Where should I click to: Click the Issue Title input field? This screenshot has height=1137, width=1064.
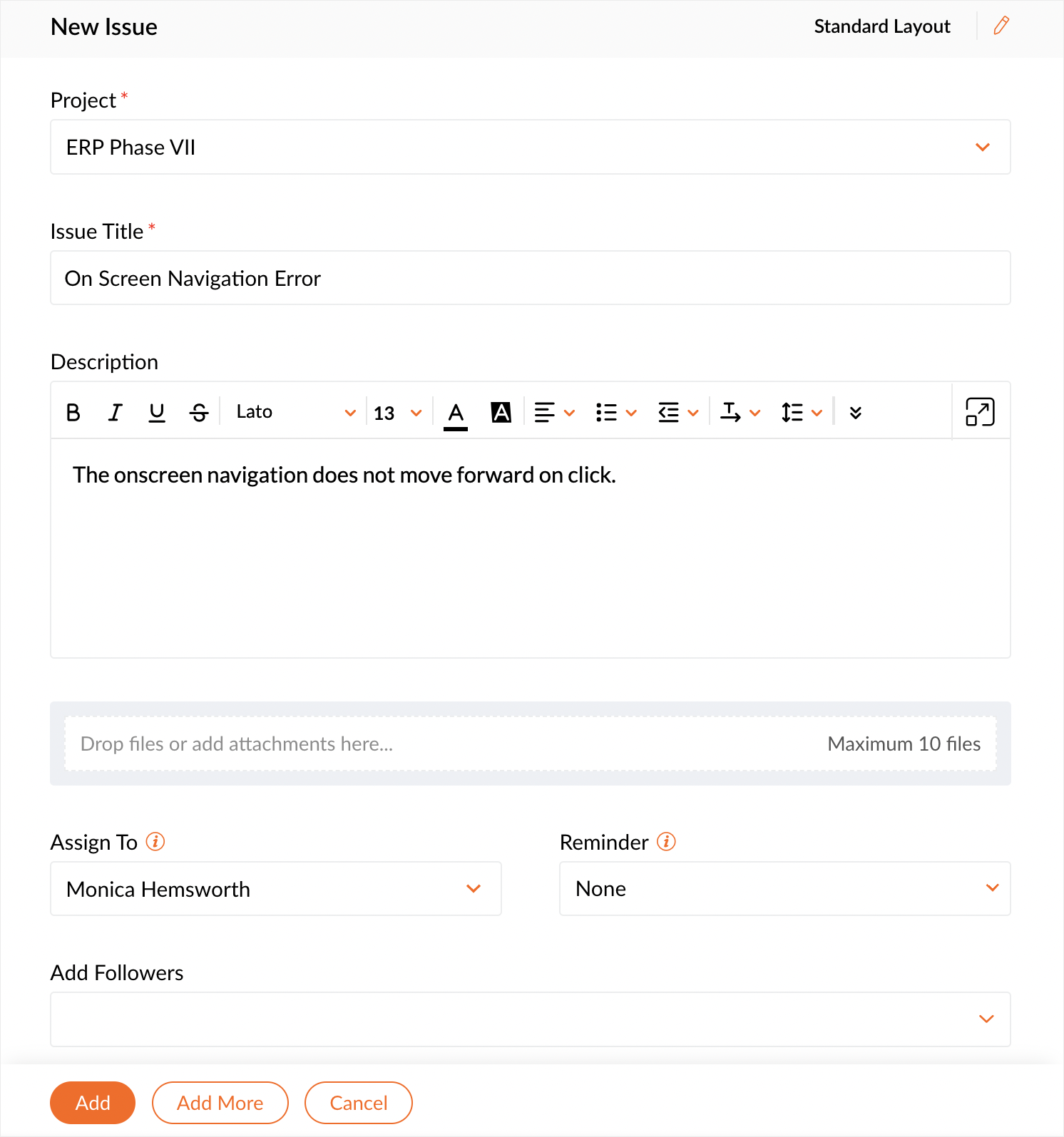[531, 278]
